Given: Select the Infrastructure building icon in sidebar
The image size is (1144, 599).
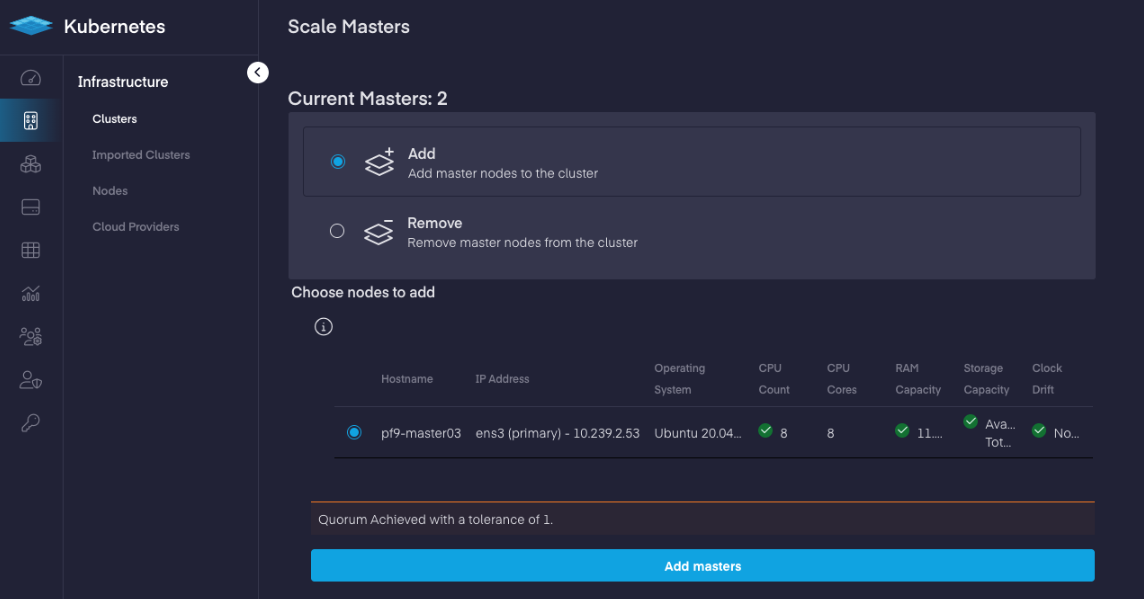Looking at the screenshot, I should (31, 120).
